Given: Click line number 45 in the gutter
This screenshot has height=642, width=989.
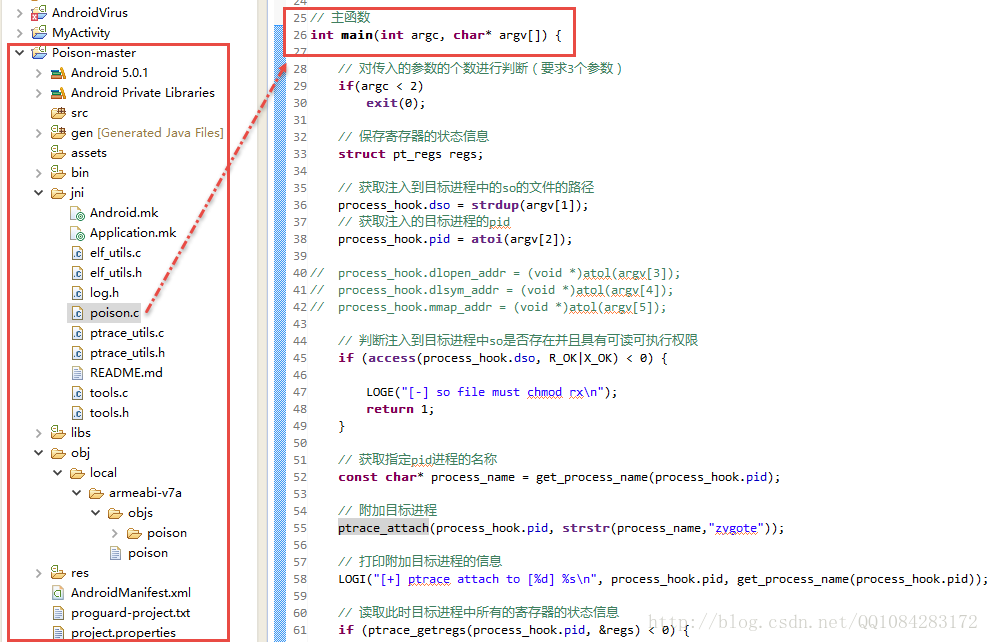Looking at the screenshot, I should coord(300,358).
